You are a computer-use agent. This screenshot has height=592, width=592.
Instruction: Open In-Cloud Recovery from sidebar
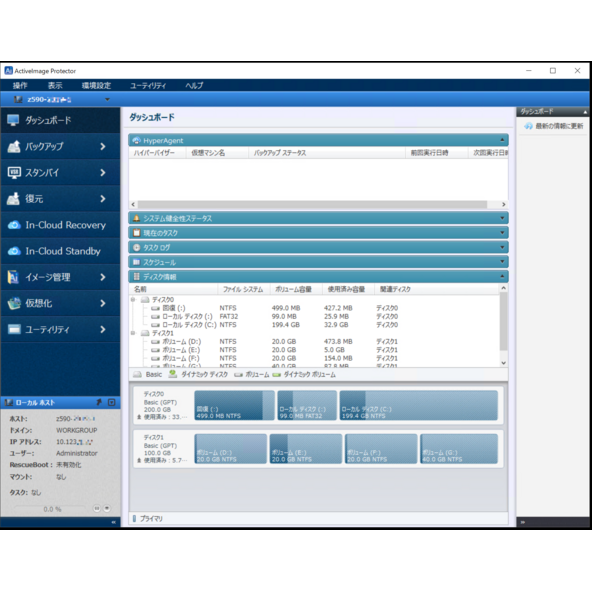[60, 225]
